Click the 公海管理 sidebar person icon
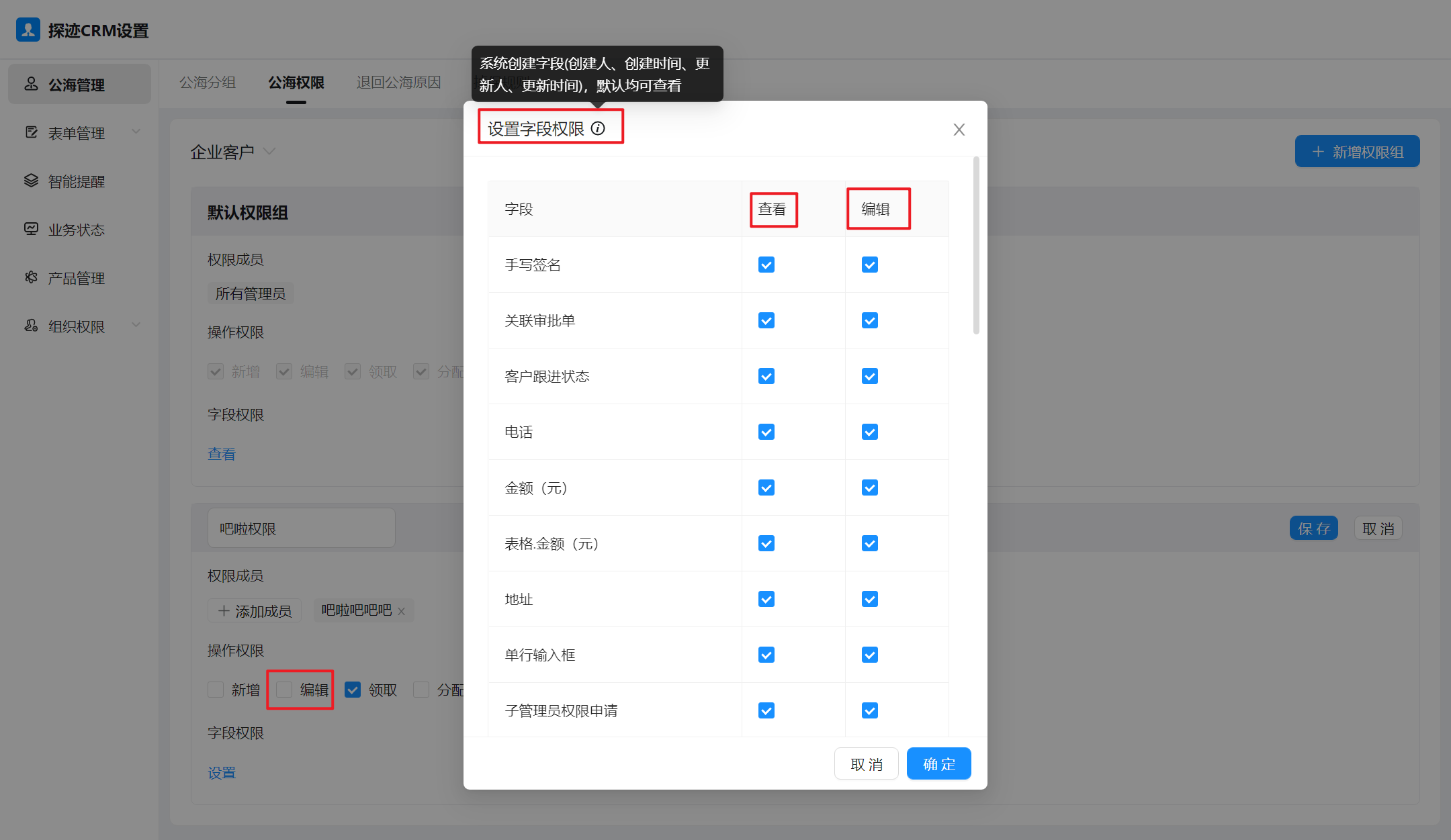This screenshot has width=1451, height=840. click(31, 84)
